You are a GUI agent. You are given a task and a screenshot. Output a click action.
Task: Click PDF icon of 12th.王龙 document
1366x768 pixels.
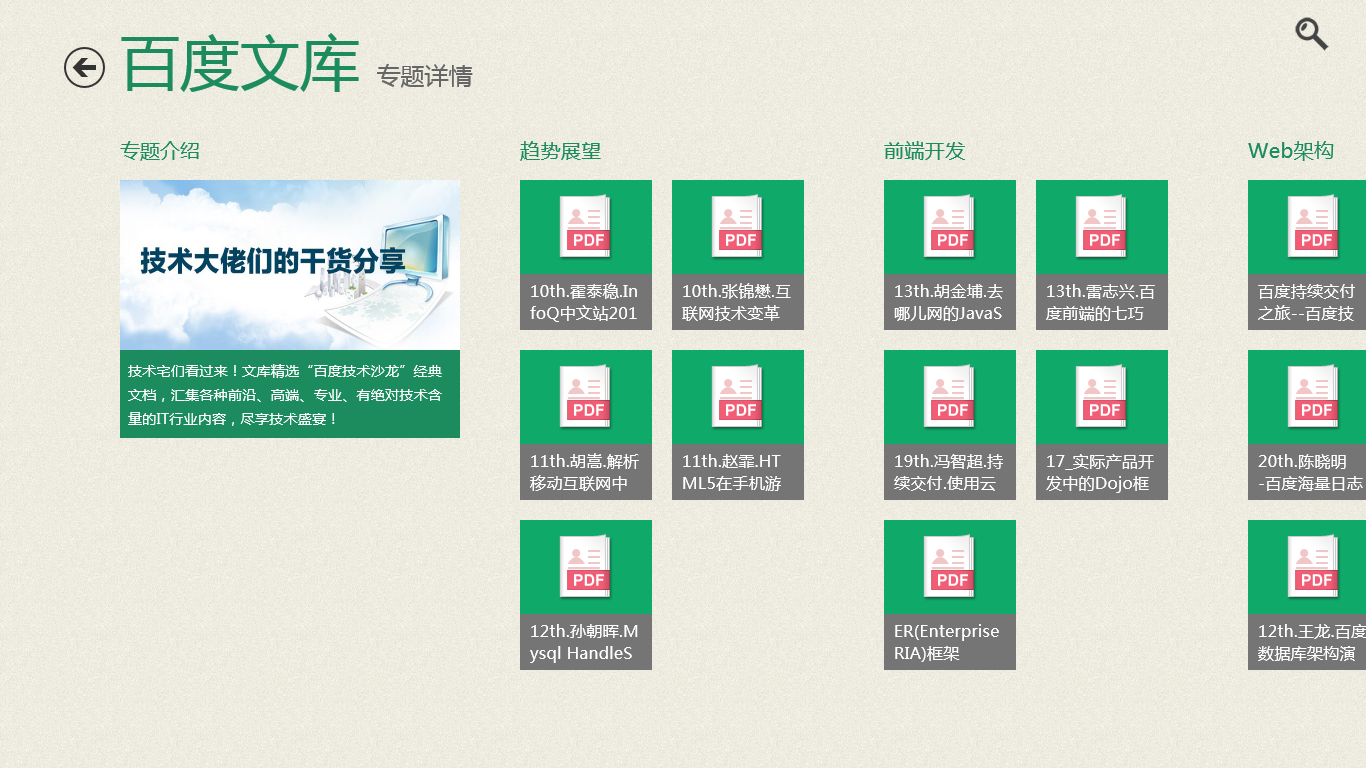[1314, 566]
